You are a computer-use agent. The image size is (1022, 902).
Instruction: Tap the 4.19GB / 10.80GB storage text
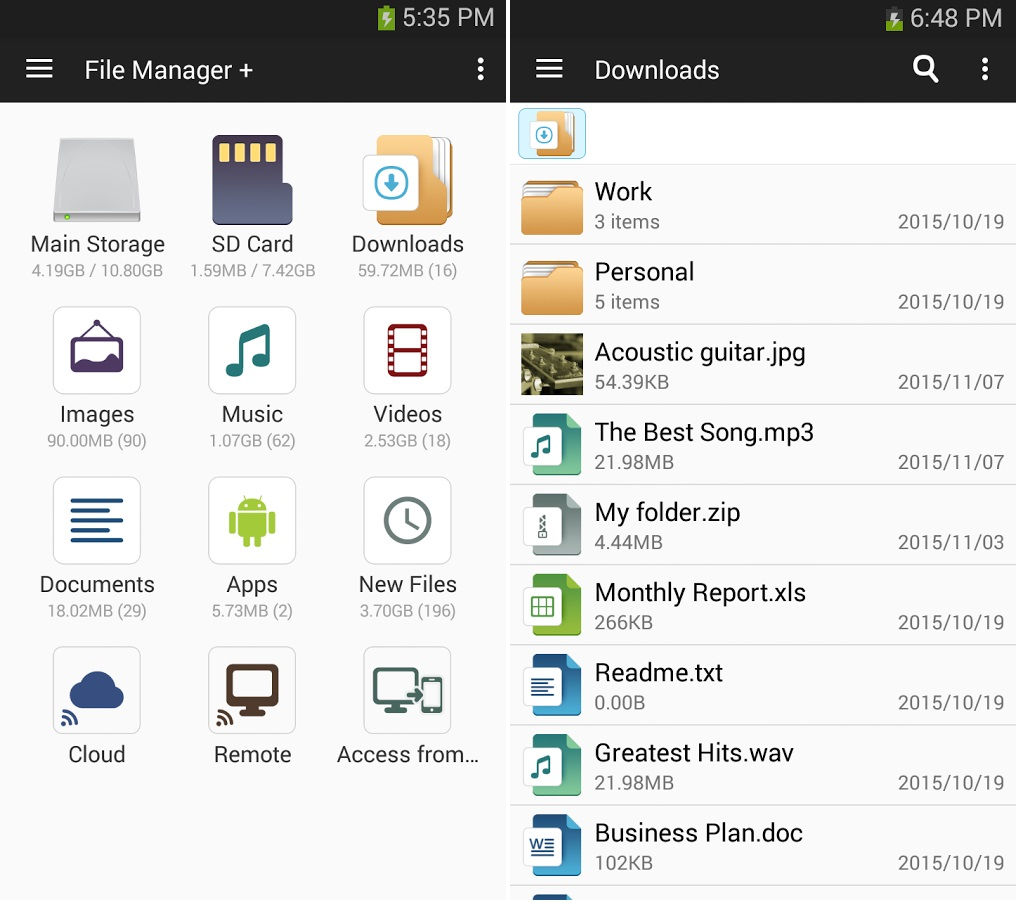click(97, 270)
